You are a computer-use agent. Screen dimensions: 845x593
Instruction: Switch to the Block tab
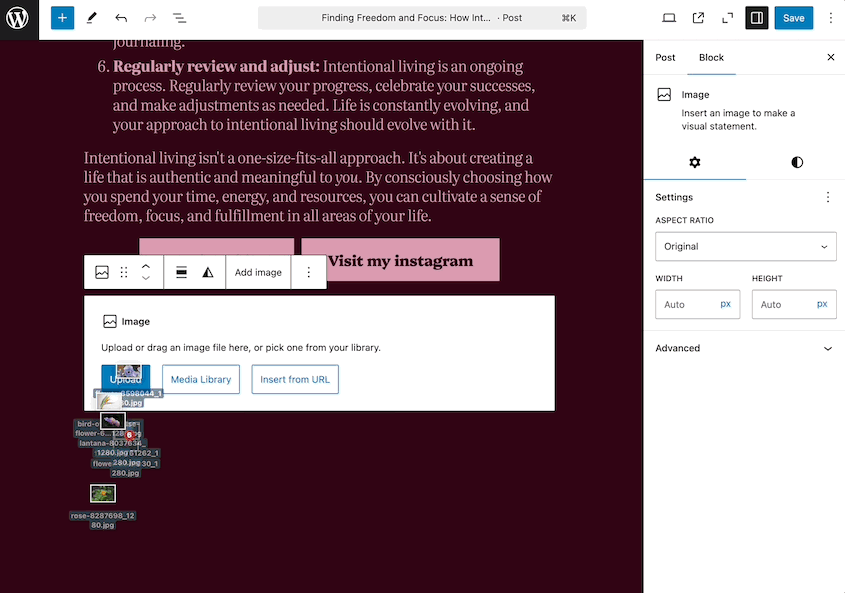tap(711, 57)
